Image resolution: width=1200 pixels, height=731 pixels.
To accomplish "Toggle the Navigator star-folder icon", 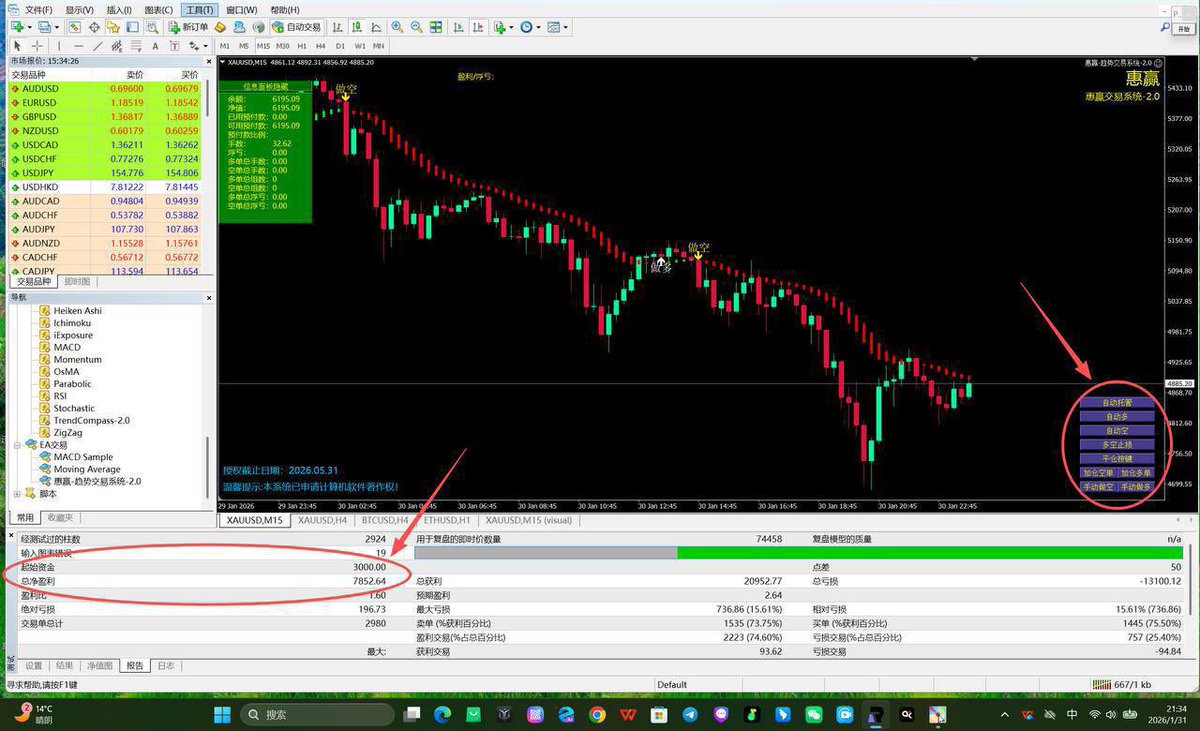I will point(114,27).
